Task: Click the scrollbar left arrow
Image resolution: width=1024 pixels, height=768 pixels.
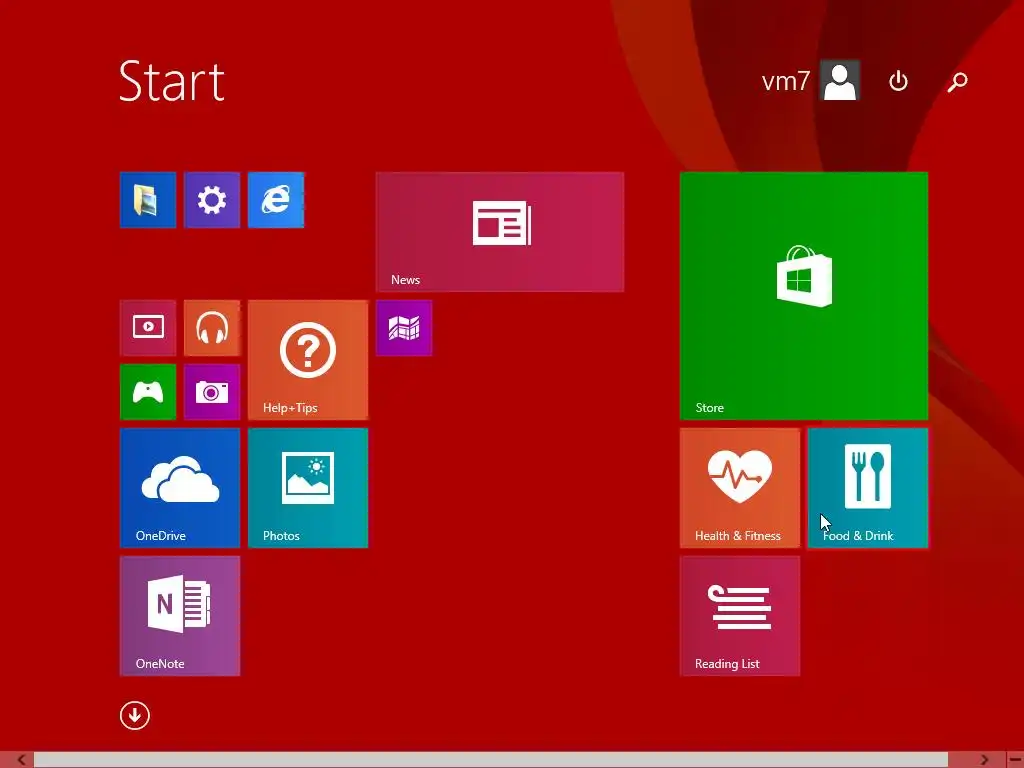Action: (x=21, y=760)
